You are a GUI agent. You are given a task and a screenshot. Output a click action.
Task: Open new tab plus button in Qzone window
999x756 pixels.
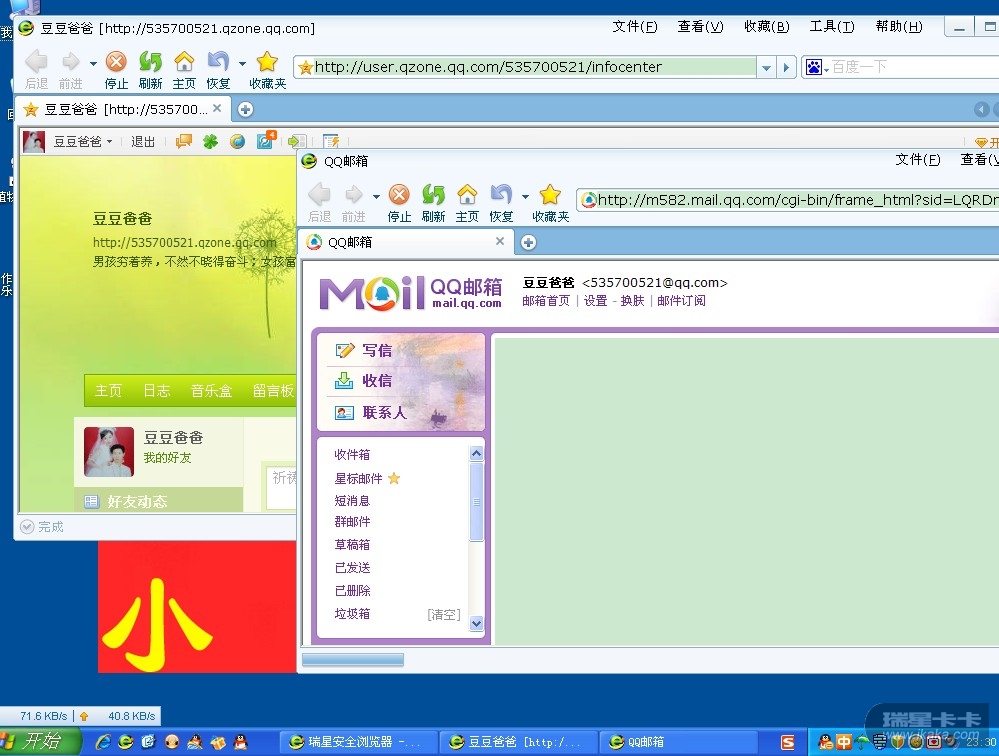(x=245, y=110)
